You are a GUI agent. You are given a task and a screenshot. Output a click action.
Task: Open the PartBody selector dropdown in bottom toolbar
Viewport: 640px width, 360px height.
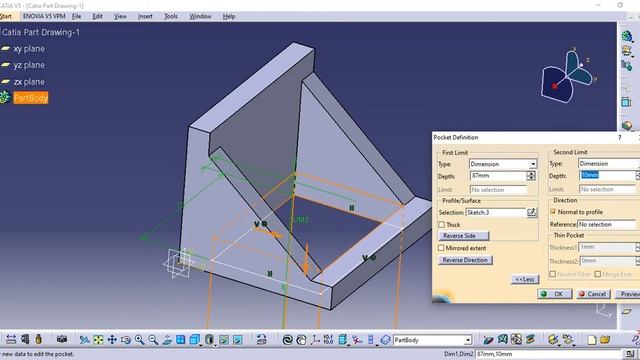point(468,340)
